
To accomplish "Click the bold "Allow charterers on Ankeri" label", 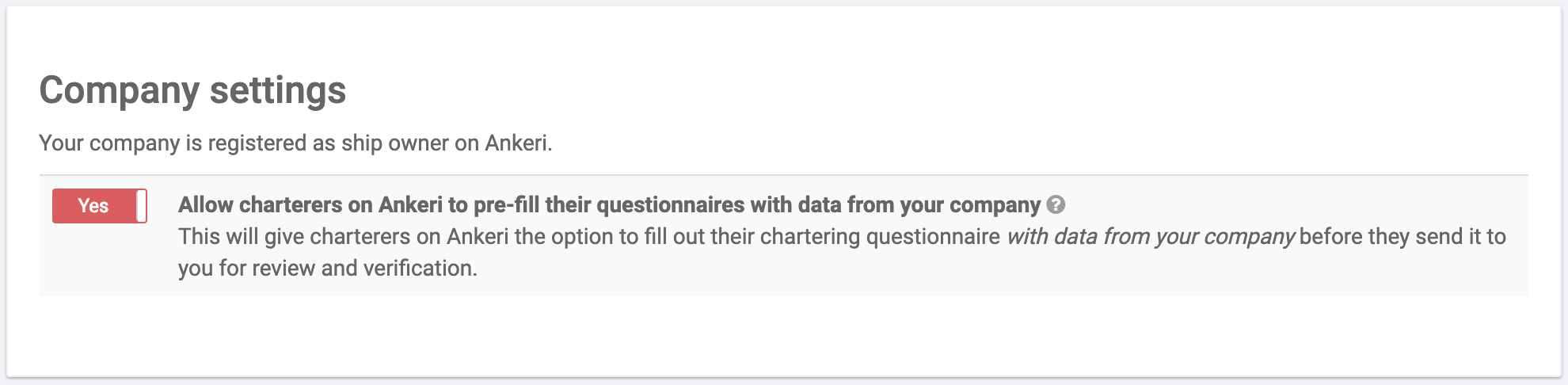I will (310, 205).
